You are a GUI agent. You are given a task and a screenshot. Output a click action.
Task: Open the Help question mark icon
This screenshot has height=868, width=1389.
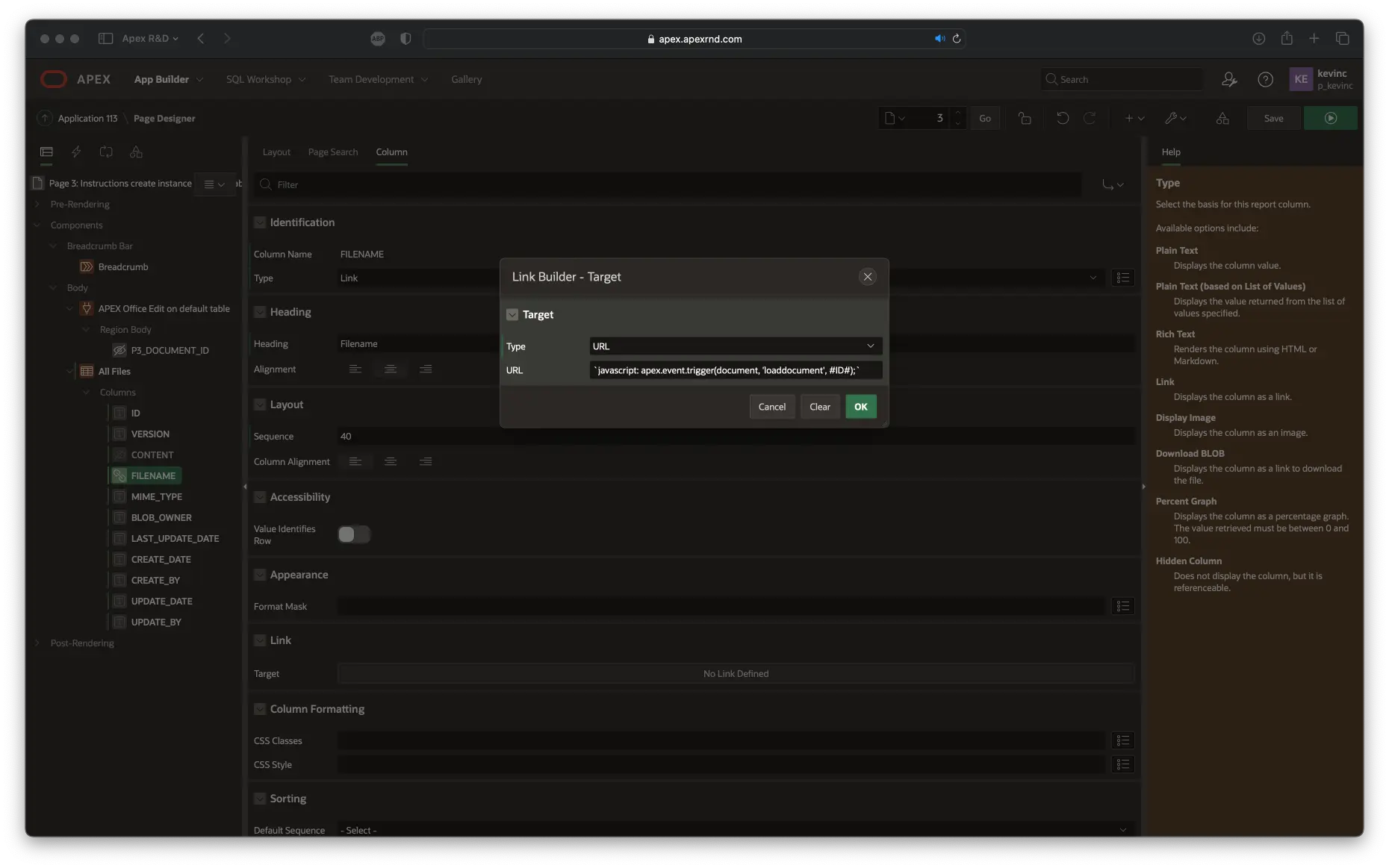[x=1265, y=79]
